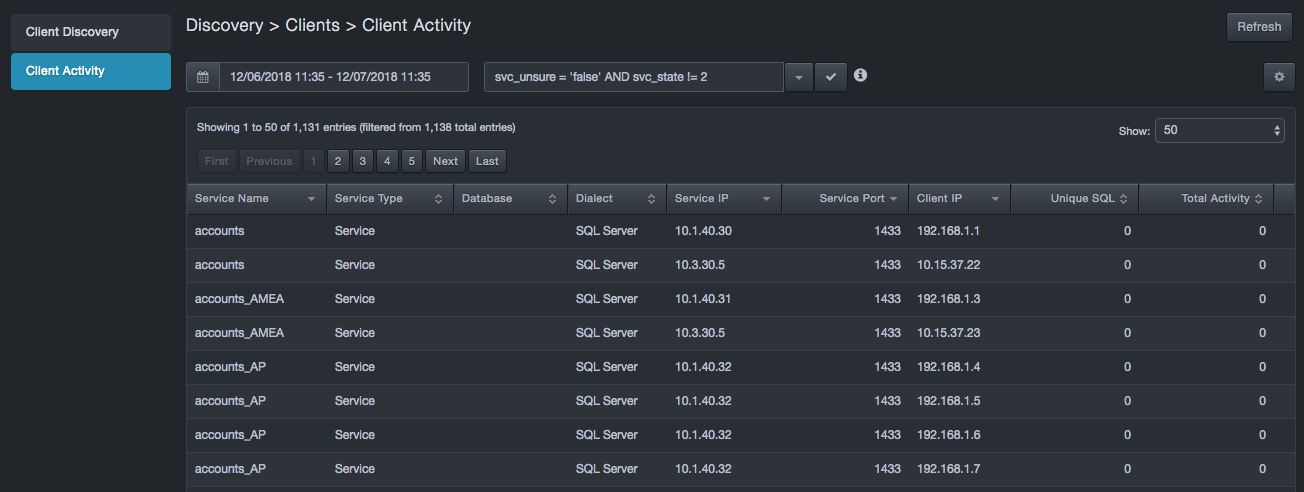The width and height of the screenshot is (1304, 492).
Task: Switch to Client Discovery tab
Action: pyautogui.click(x=91, y=32)
